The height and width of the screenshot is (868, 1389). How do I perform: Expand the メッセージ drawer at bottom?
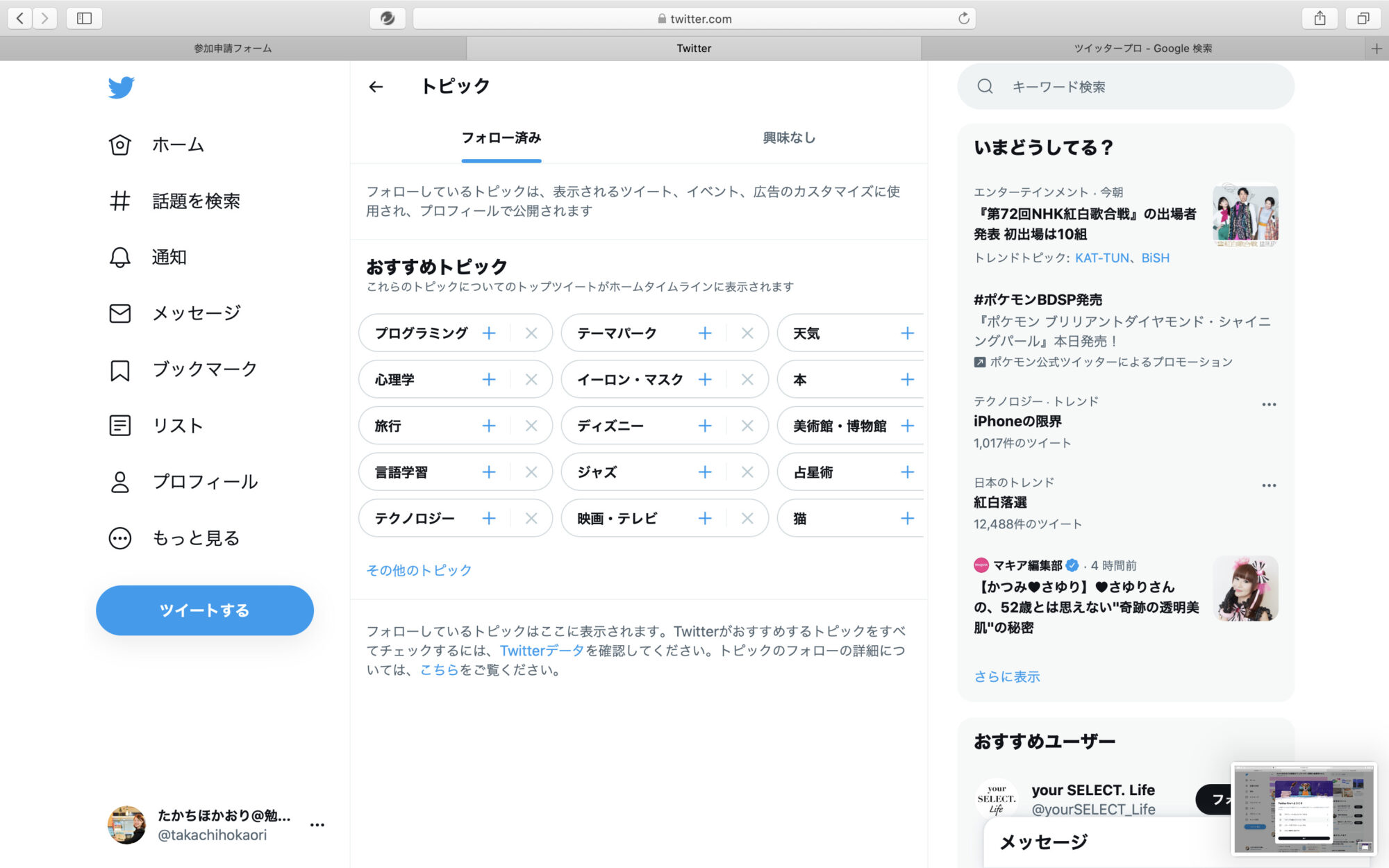coord(1108,842)
